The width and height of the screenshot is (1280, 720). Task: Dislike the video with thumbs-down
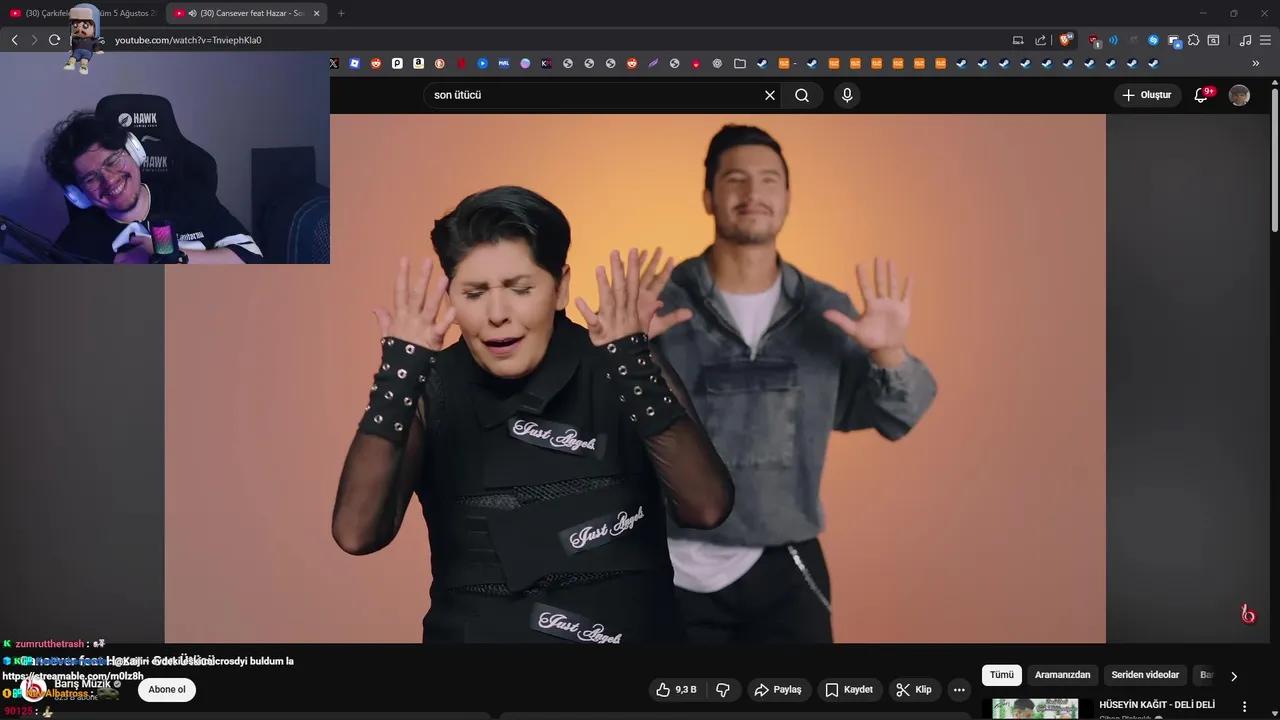pyautogui.click(x=723, y=690)
